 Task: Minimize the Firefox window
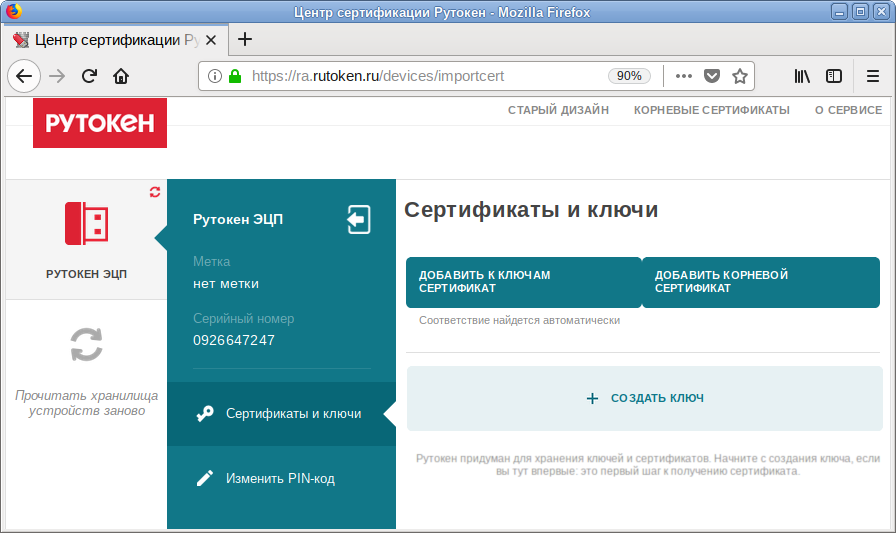click(839, 12)
